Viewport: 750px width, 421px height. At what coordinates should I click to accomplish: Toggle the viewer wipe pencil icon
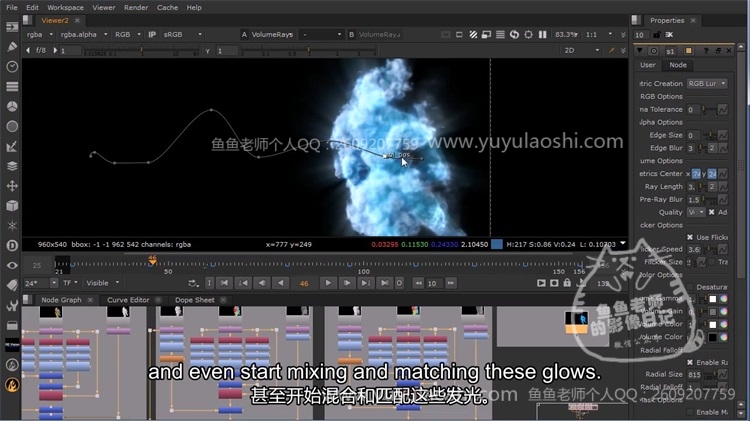point(611,50)
